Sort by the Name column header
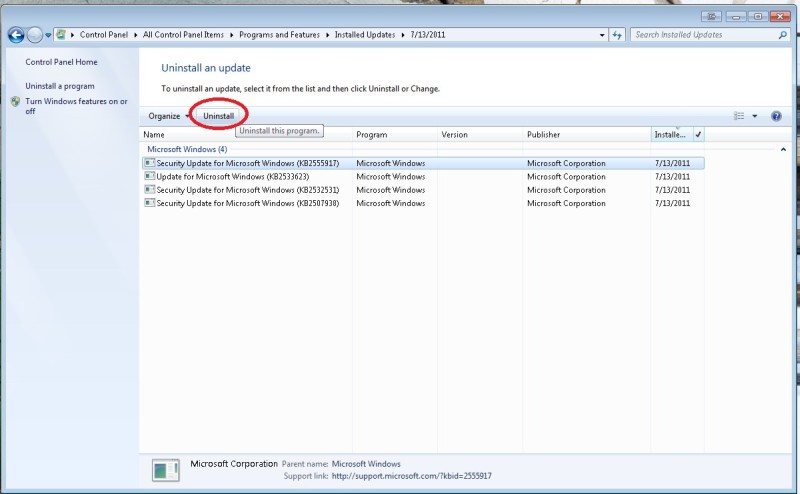Screen dimensions: 800x494 [x=246, y=135]
